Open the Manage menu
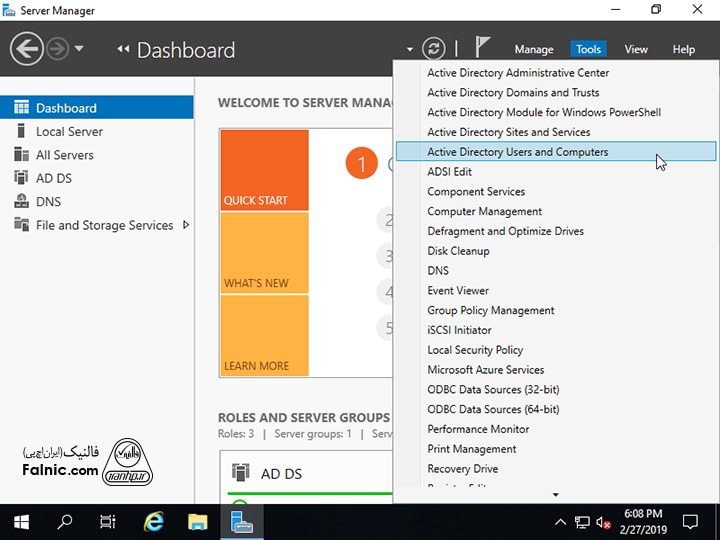 (533, 49)
